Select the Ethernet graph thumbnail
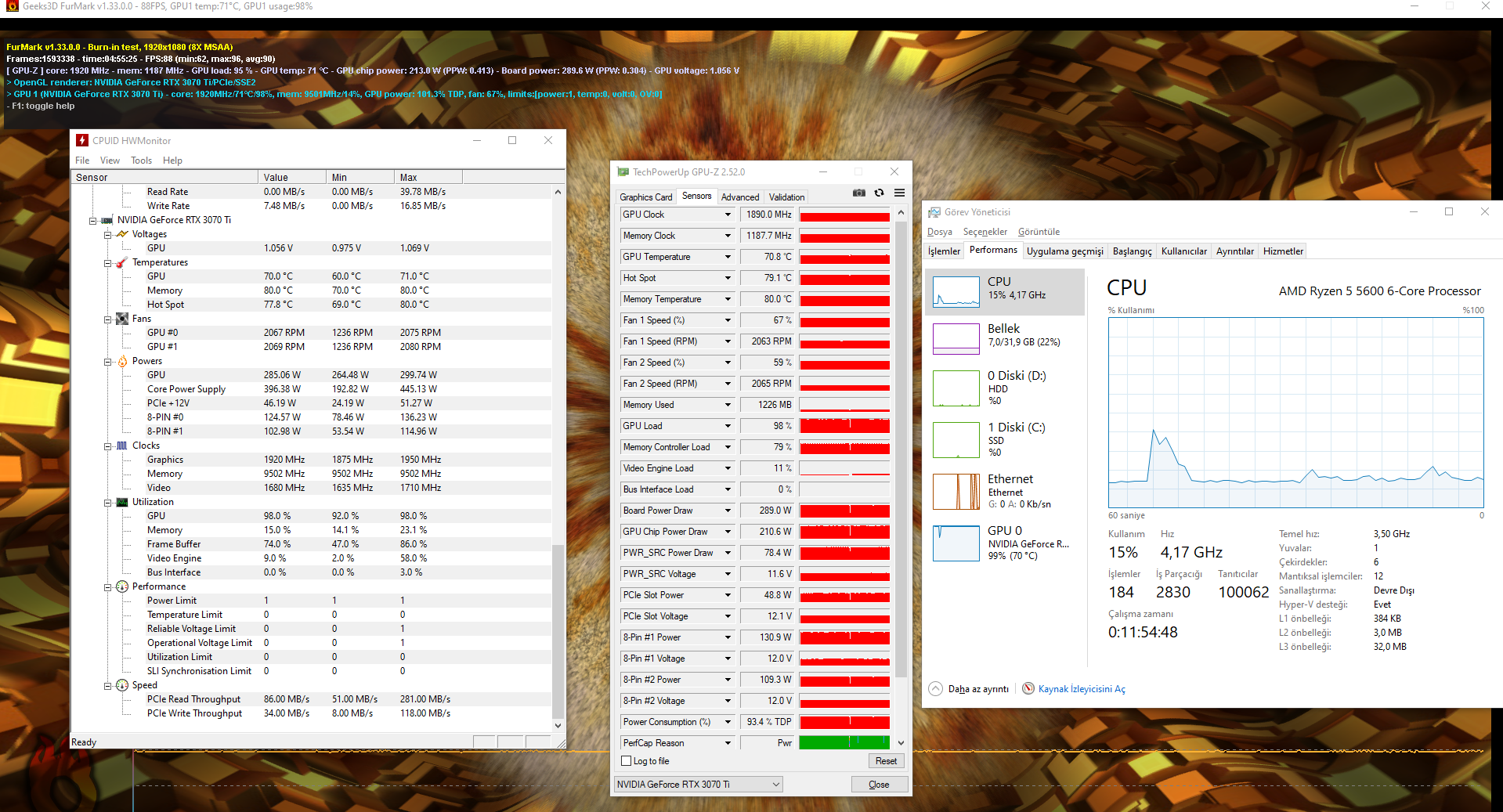The height and width of the screenshot is (812, 1503). pos(956,492)
